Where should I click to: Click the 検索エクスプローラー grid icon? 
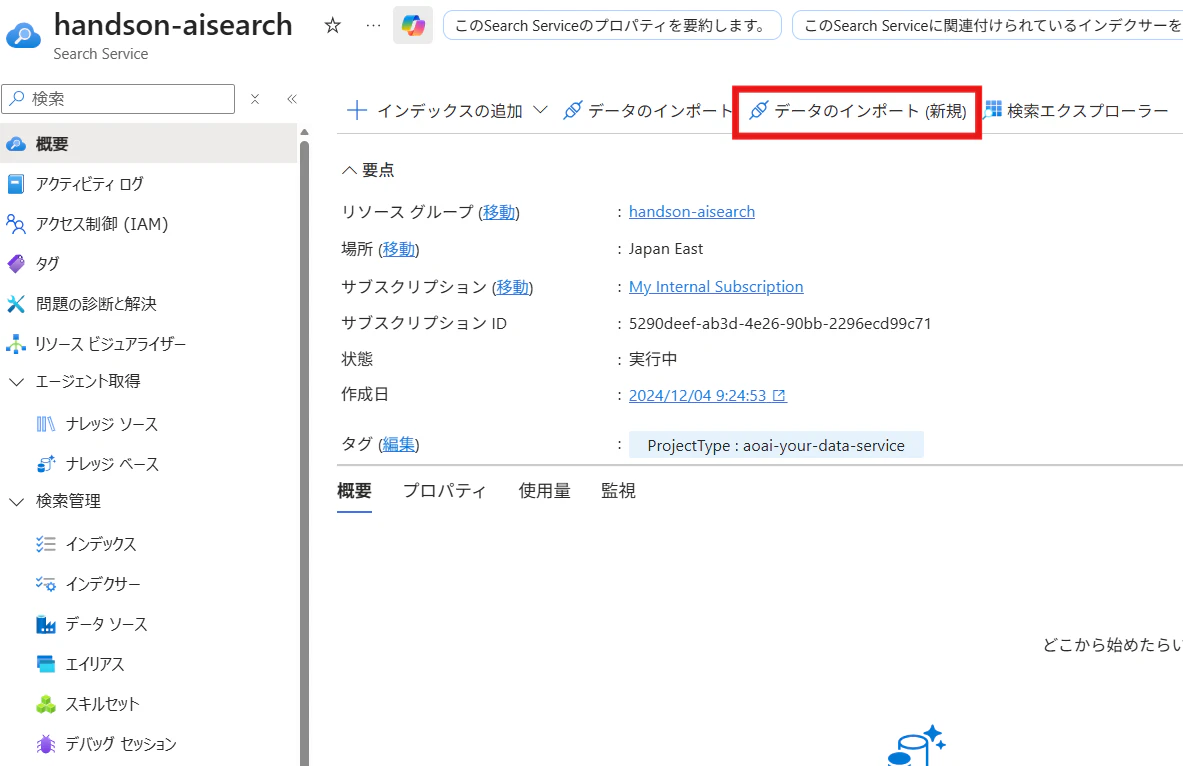tap(993, 110)
